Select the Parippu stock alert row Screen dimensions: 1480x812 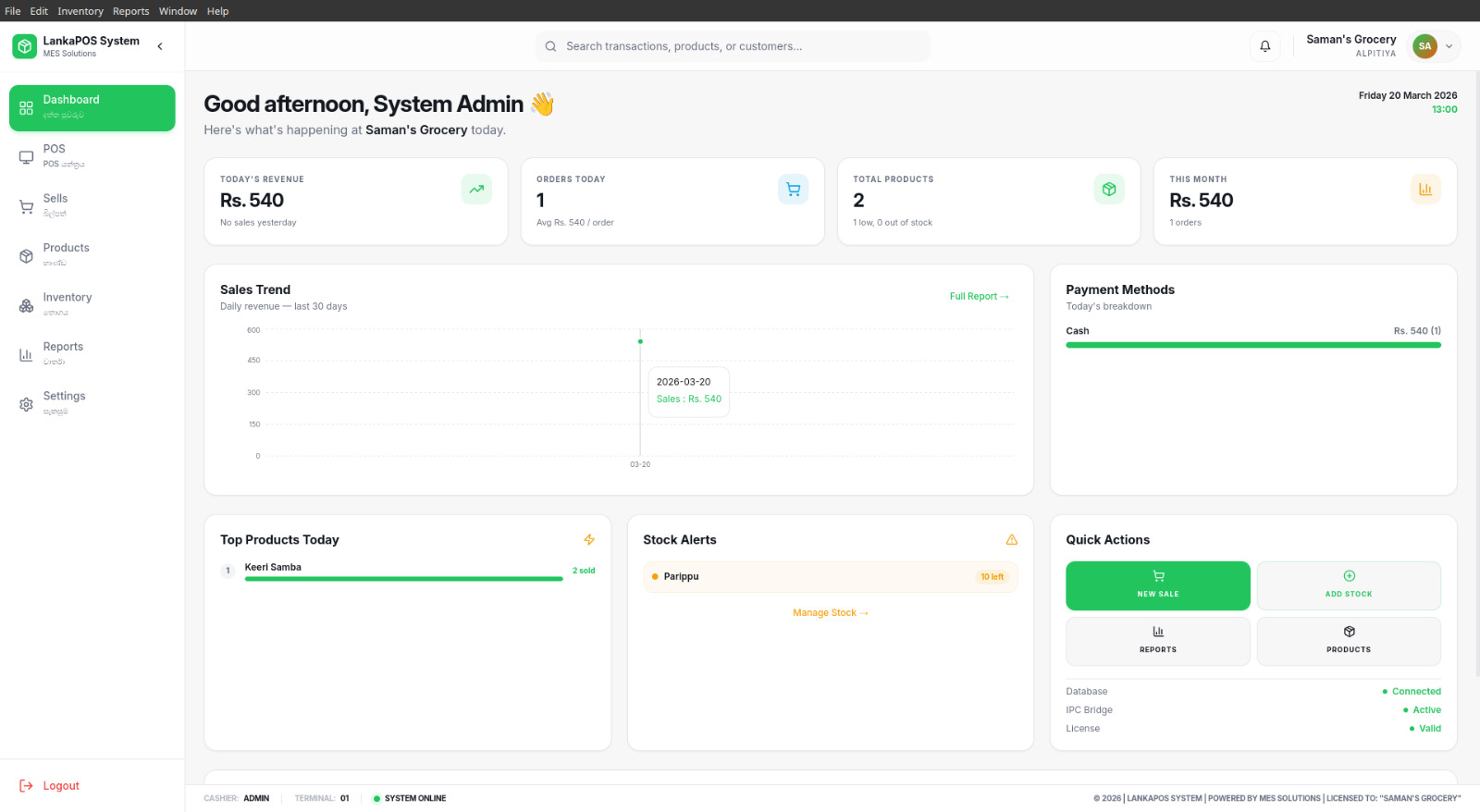click(831, 577)
